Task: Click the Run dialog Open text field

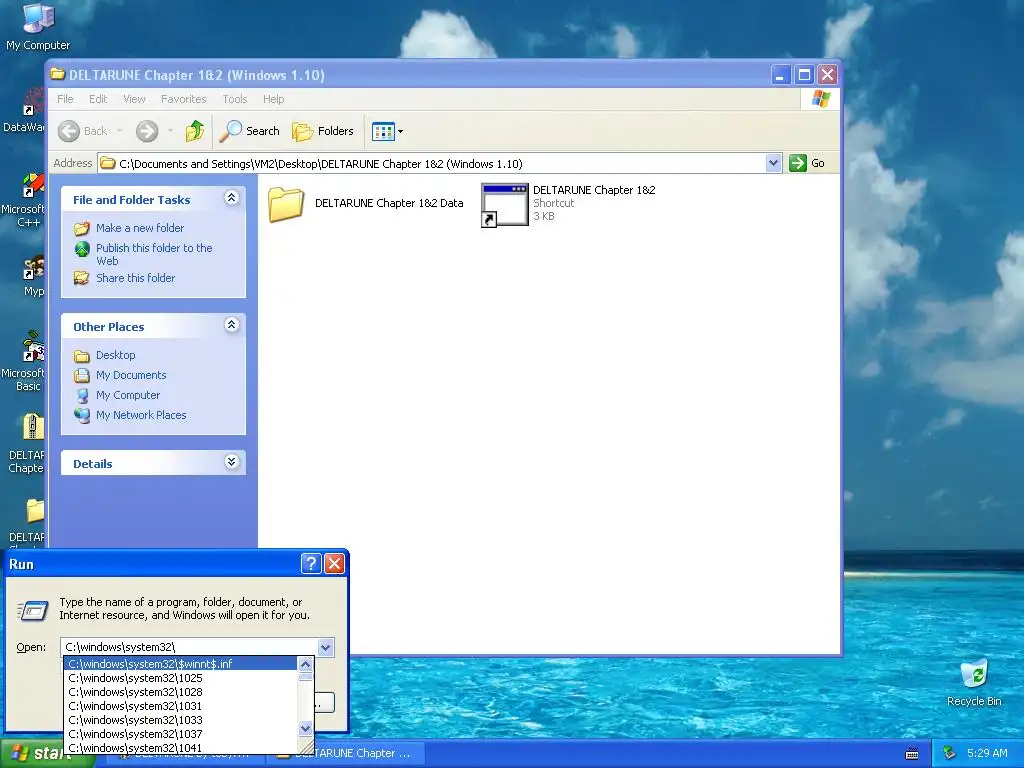Action: tap(189, 647)
